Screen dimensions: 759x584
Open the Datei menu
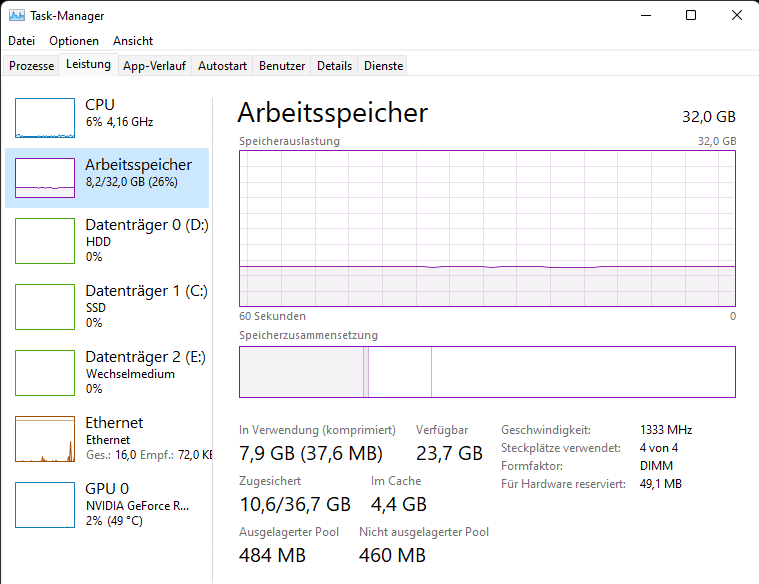21,41
